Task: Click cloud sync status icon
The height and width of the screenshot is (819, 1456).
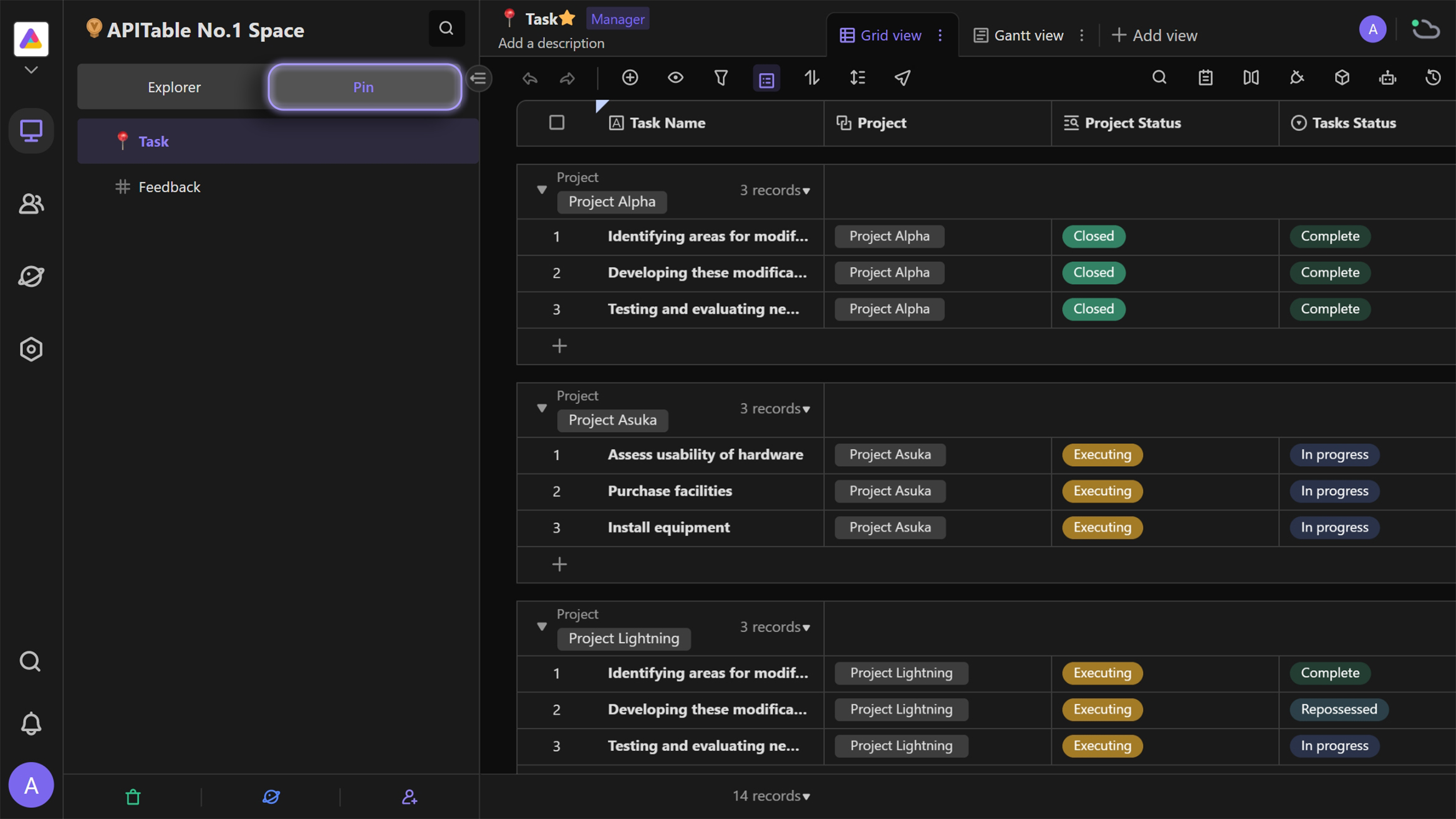Action: [x=1425, y=29]
